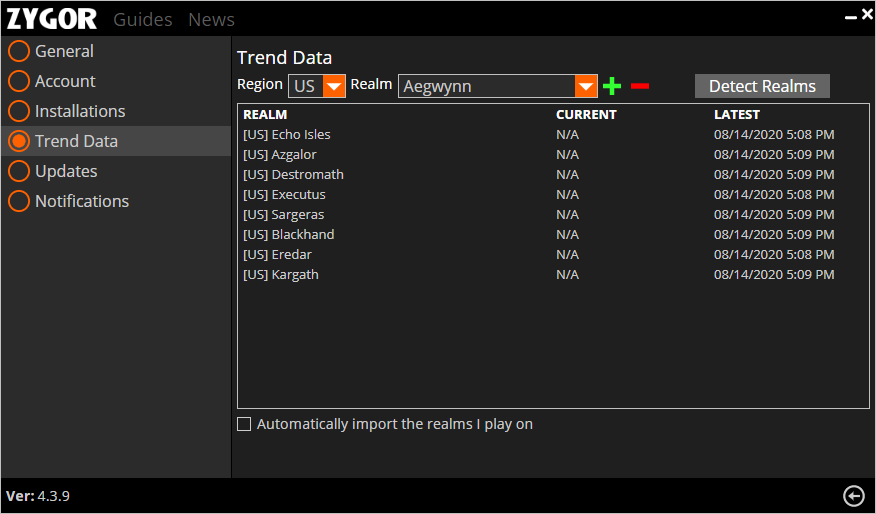Image resolution: width=876 pixels, height=514 pixels.
Task: Select the [US] Azgalor row
Action: point(553,155)
